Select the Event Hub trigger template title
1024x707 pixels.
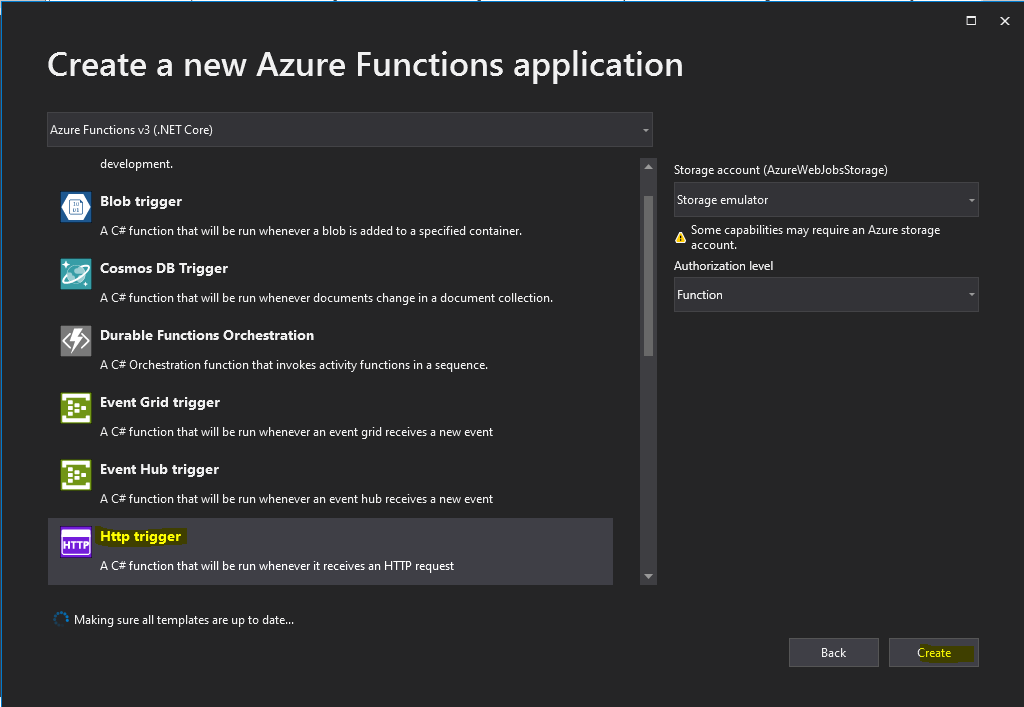point(159,469)
